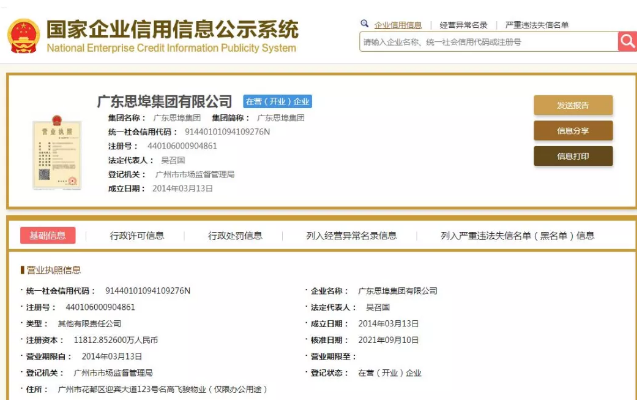Click 企业名称 value 广东思埠集团有限公司
The height and width of the screenshot is (404, 637).
(397, 291)
